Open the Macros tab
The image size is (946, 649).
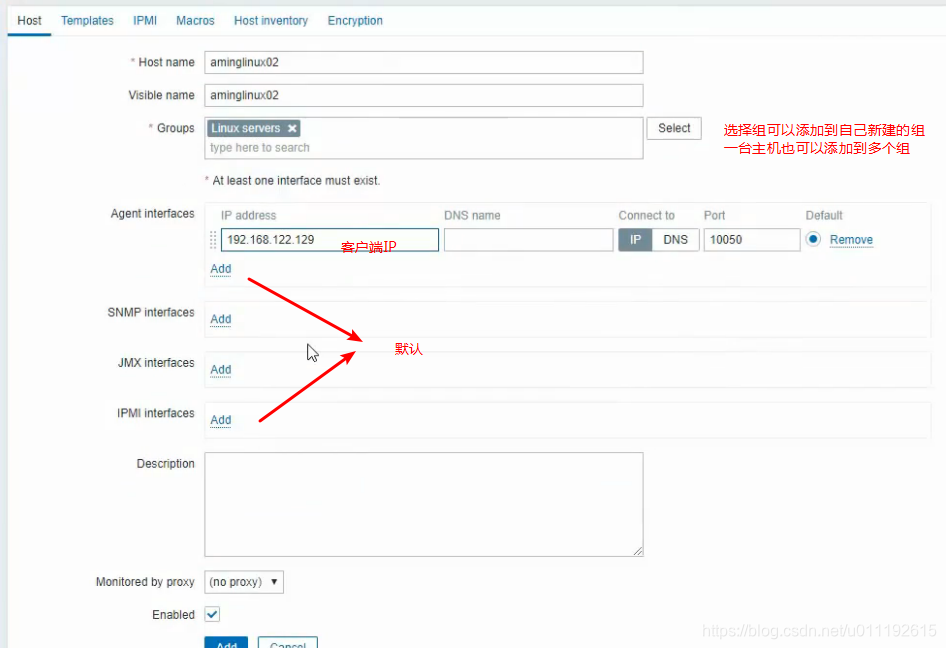(195, 21)
